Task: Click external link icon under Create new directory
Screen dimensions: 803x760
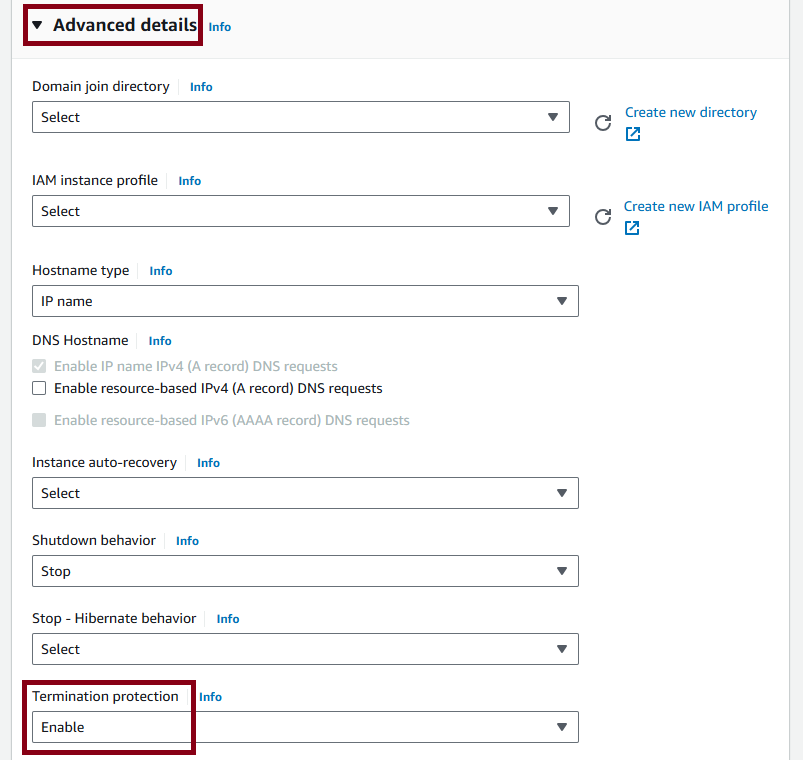Action: click(633, 134)
